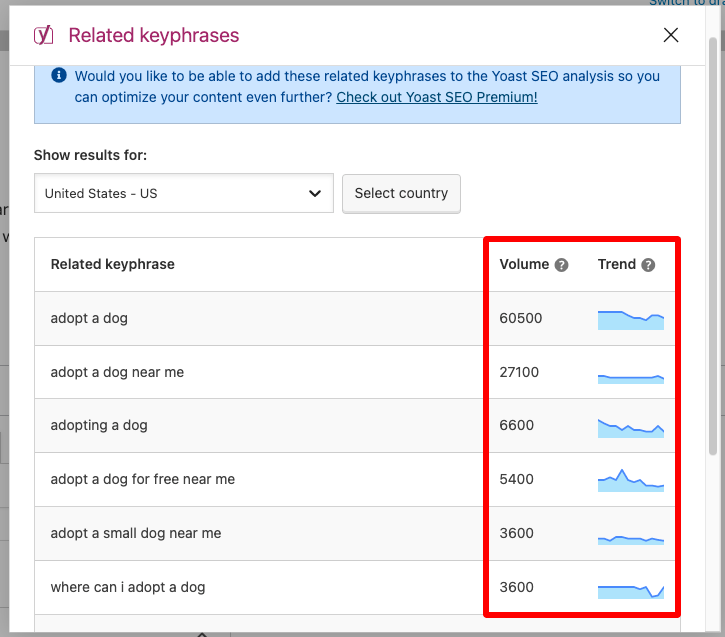The height and width of the screenshot is (637, 725).
Task: Click the 'Show results for:' label
Action: [90, 155]
